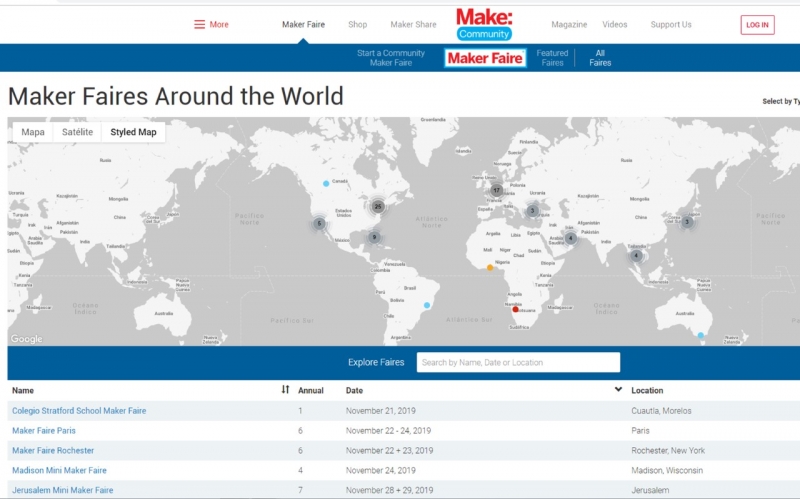Open the More hamburger menu icon
The height and width of the screenshot is (499, 800).
coord(199,24)
